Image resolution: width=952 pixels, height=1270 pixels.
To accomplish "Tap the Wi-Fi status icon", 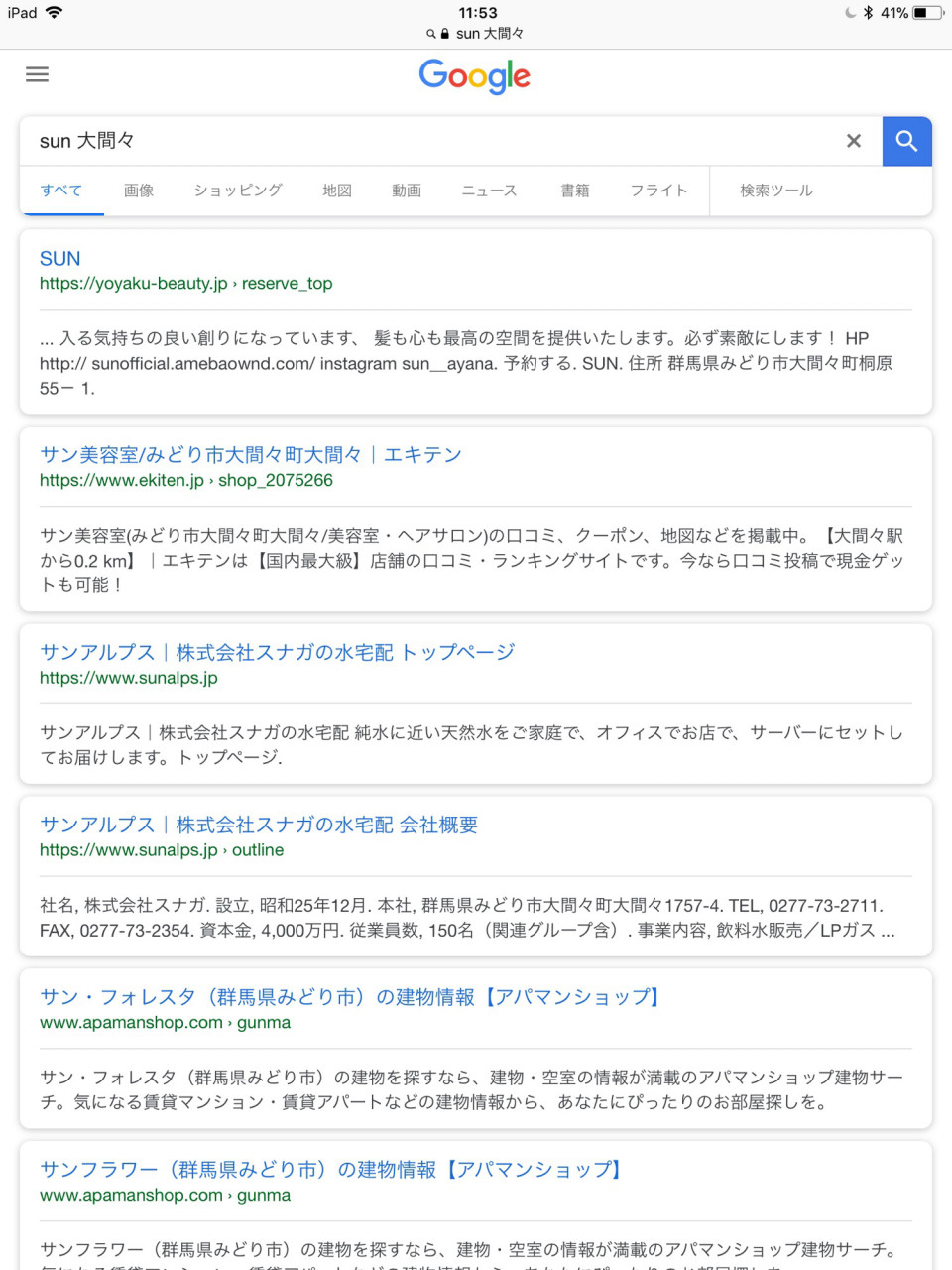I will 54,13.
